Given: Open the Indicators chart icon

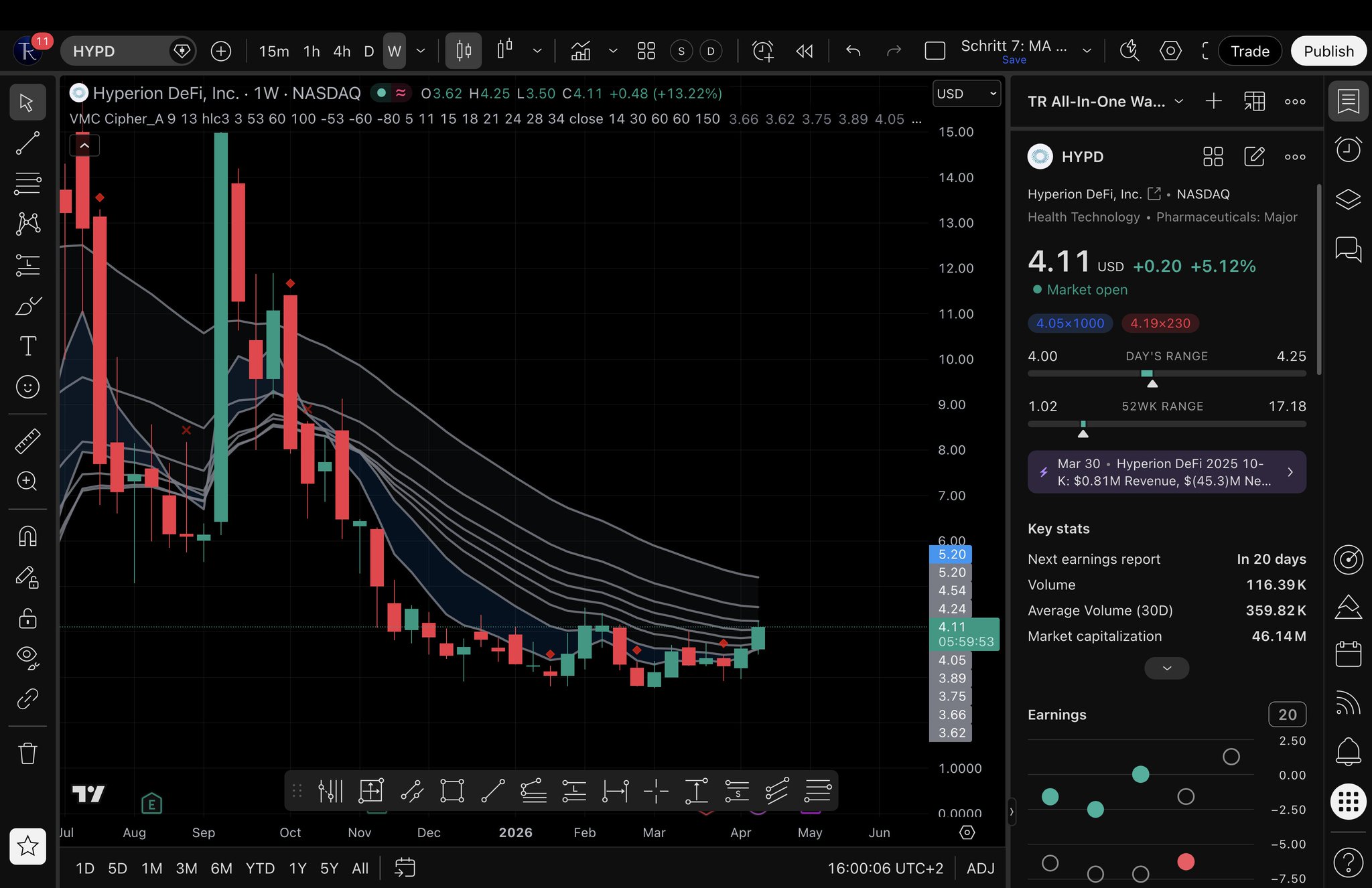Looking at the screenshot, I should point(580,51).
